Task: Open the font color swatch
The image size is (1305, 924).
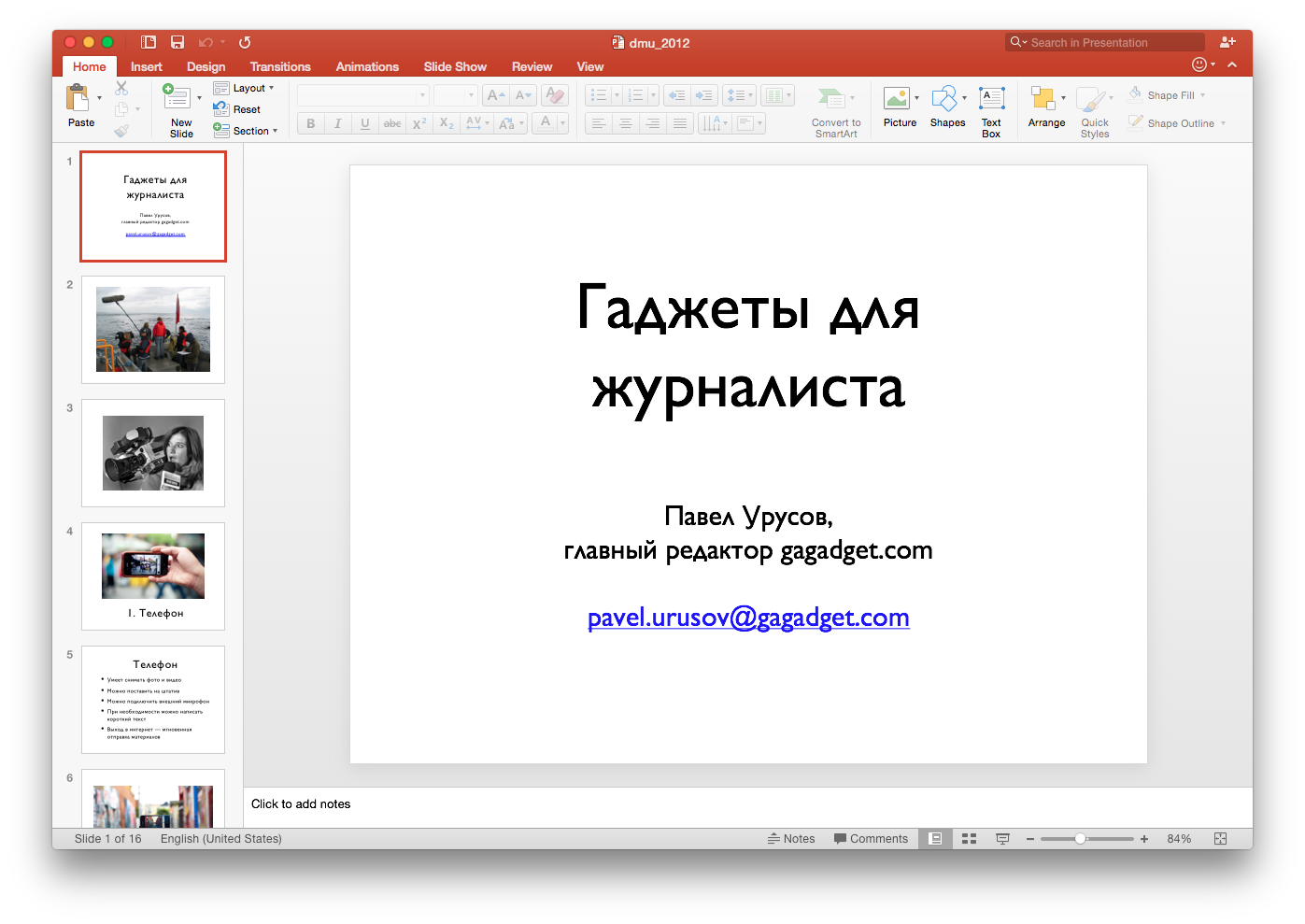Action: [546, 123]
